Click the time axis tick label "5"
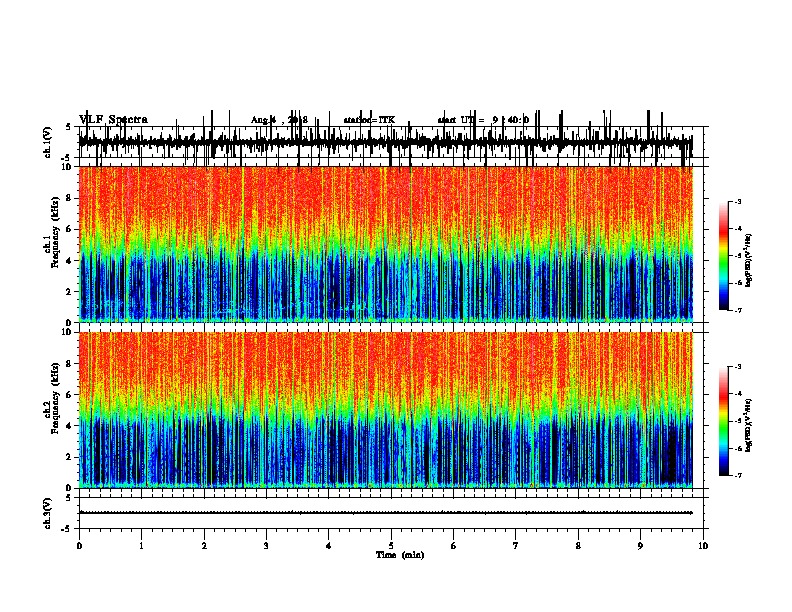The height and width of the screenshot is (612, 792). 391,546
